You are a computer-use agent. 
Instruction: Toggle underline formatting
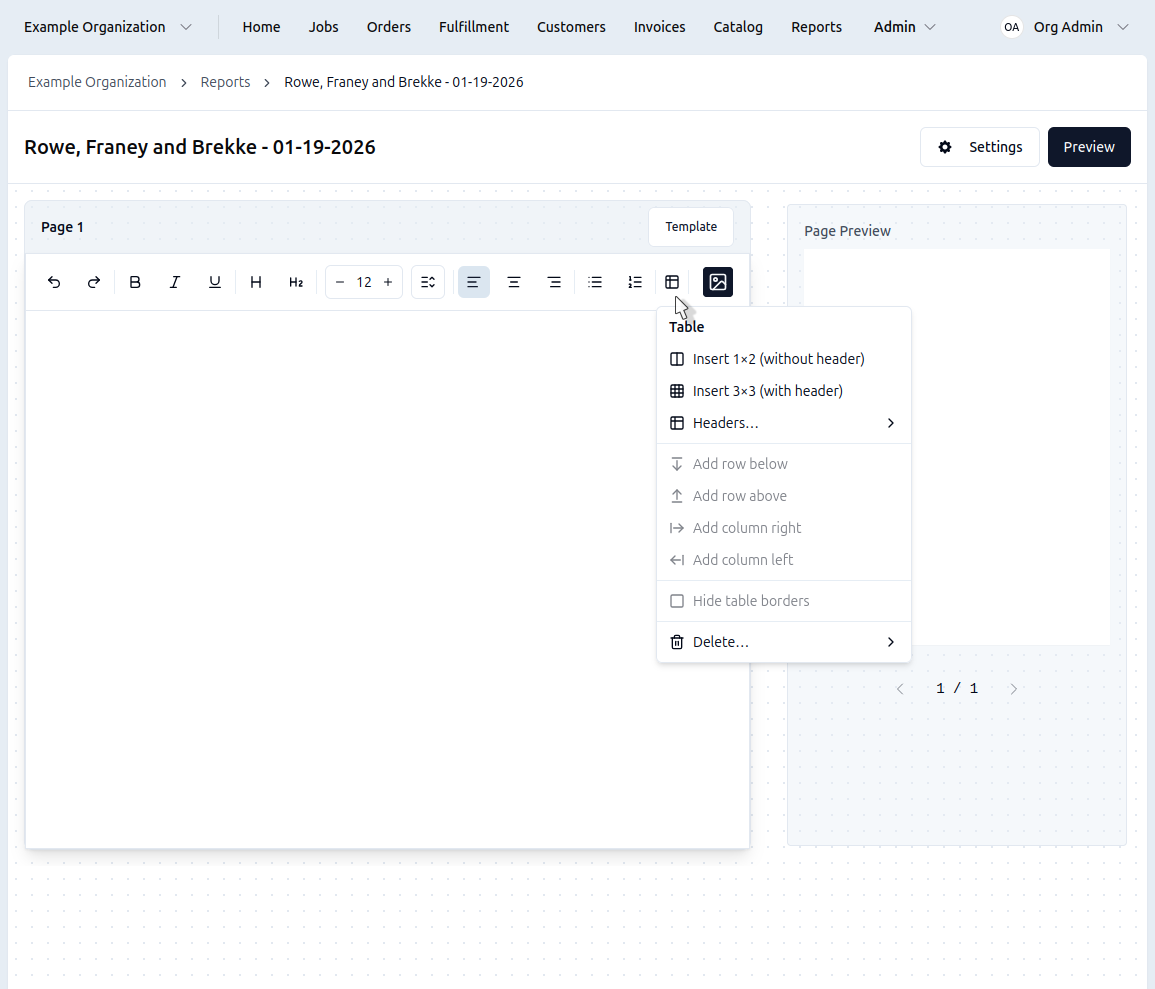click(215, 282)
